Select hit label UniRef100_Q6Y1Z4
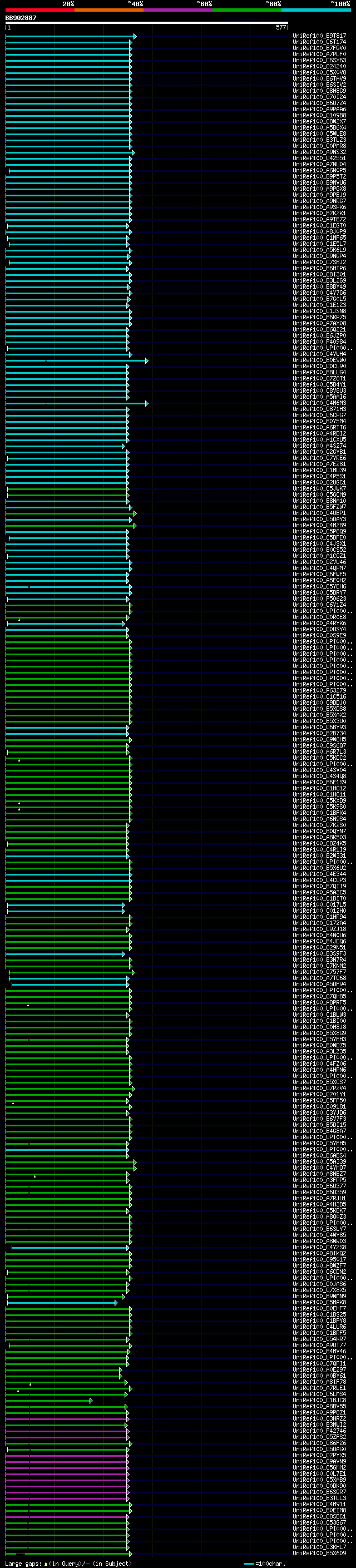The height and width of the screenshot is (1568, 356). tap(319, 605)
